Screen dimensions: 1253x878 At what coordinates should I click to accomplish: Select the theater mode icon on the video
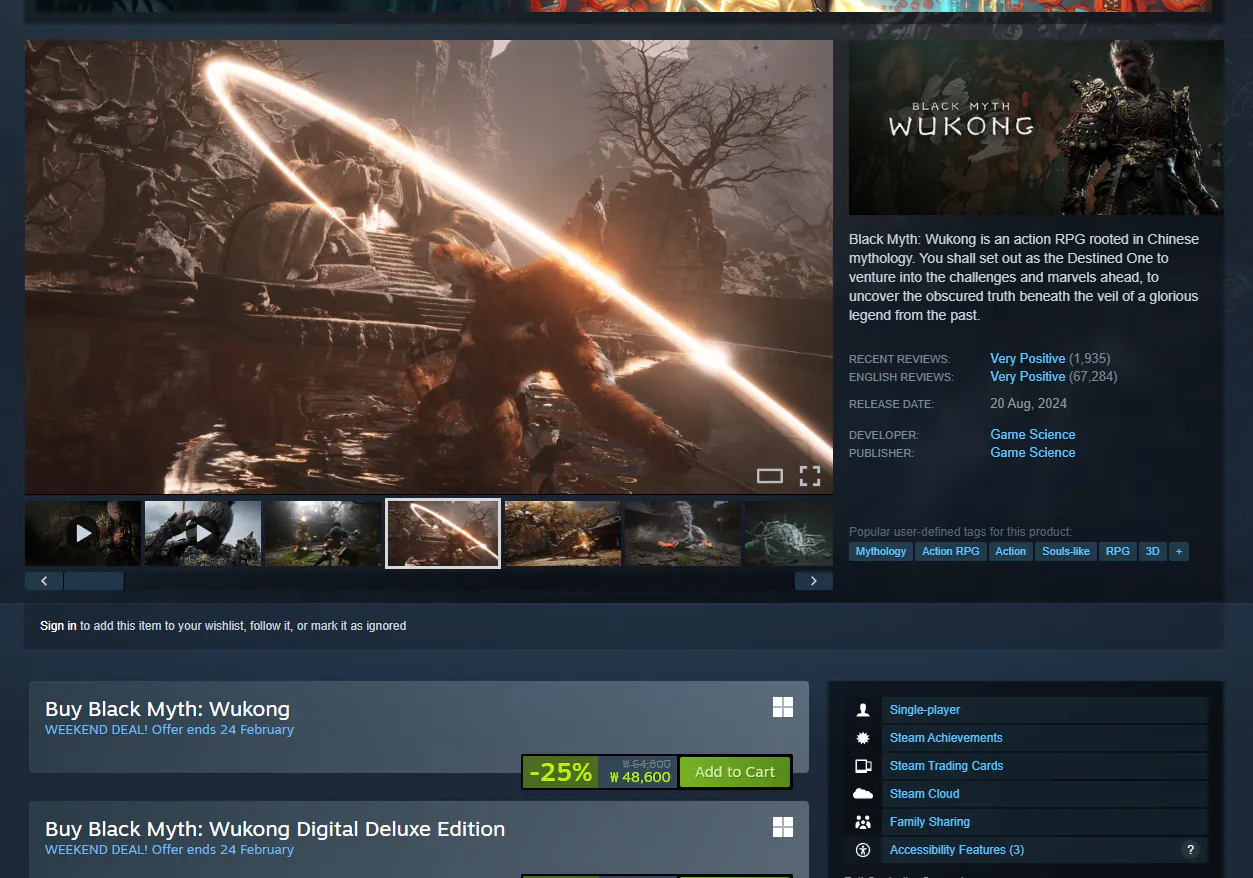(x=769, y=475)
